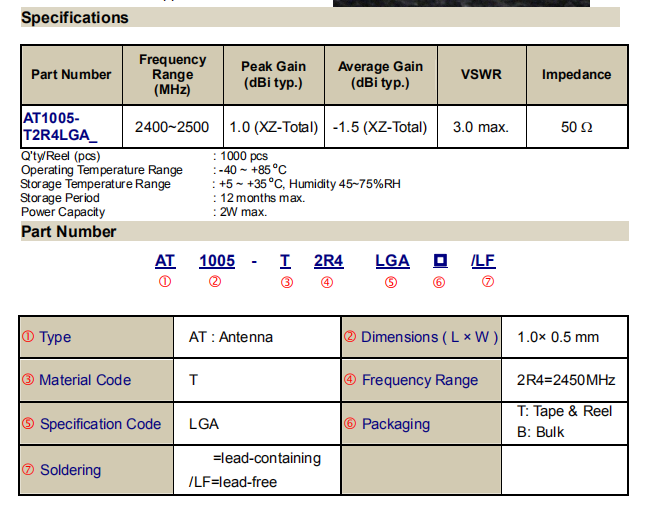Click the '12 months max.' value

(x=262, y=198)
